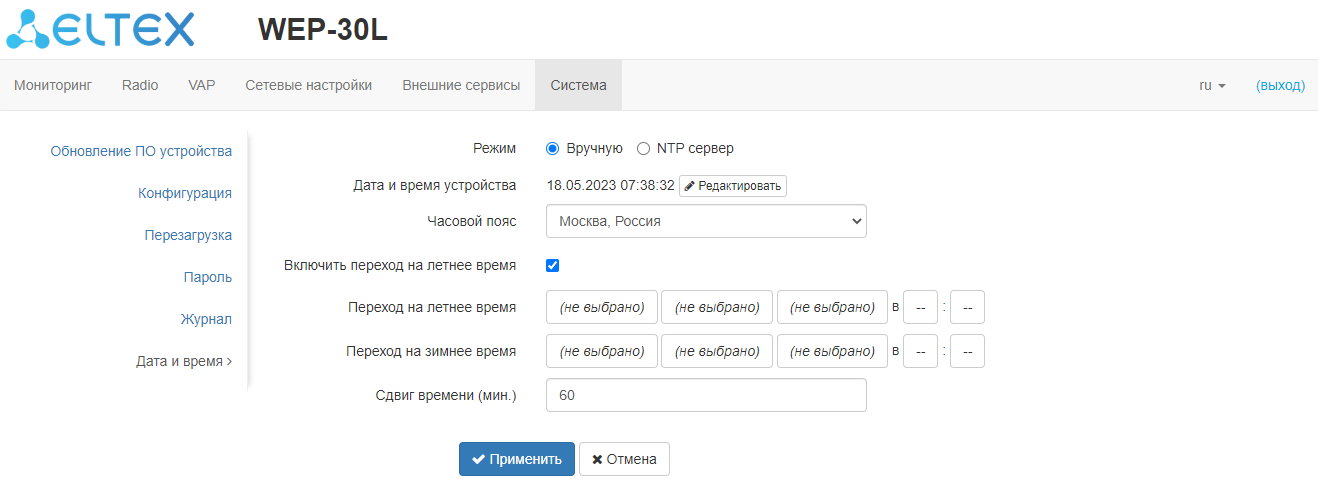
Task: Open the Часовой пояс timezone dropdown
Action: pyautogui.click(x=706, y=221)
